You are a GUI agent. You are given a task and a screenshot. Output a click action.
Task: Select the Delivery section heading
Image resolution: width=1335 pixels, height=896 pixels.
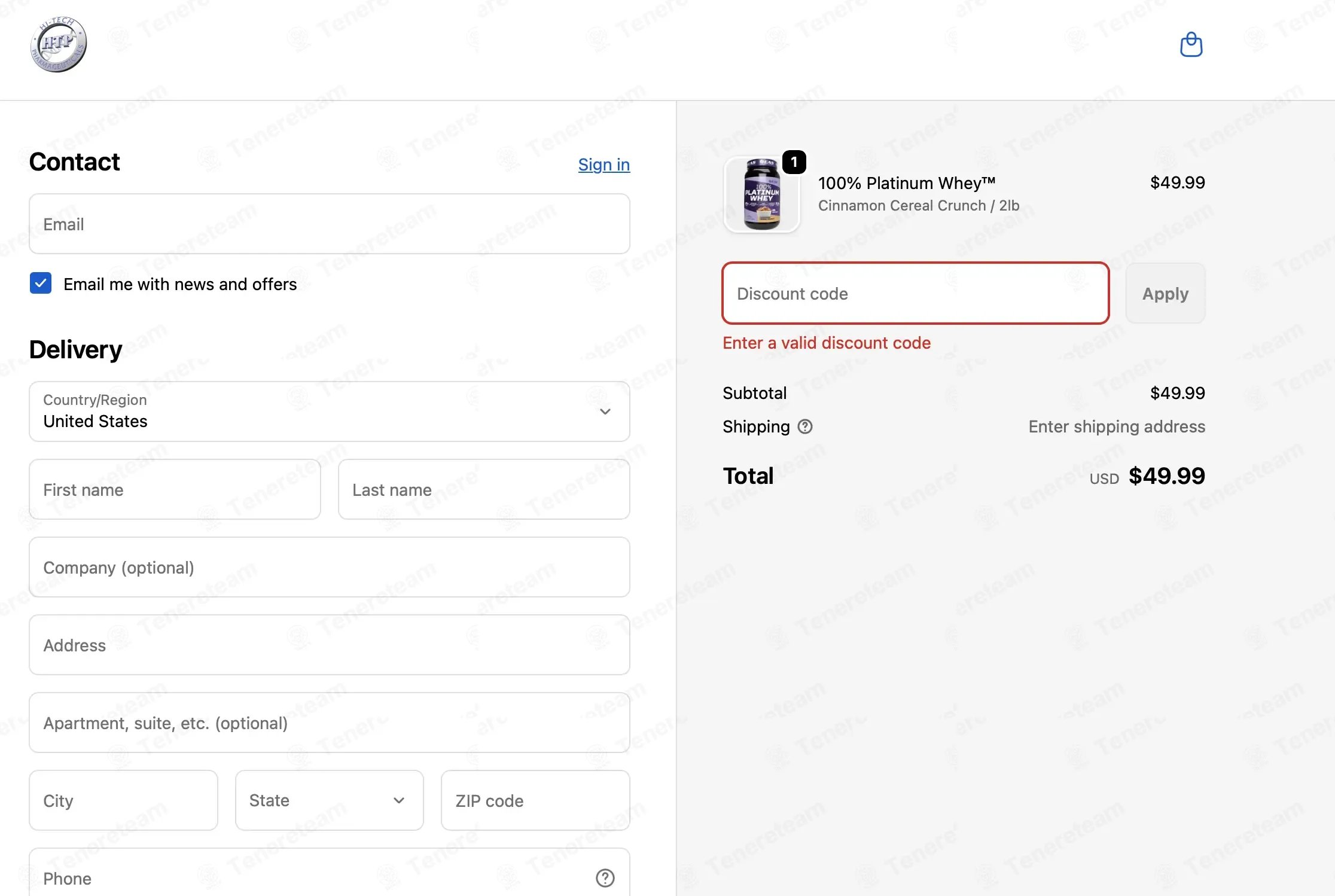coord(76,350)
